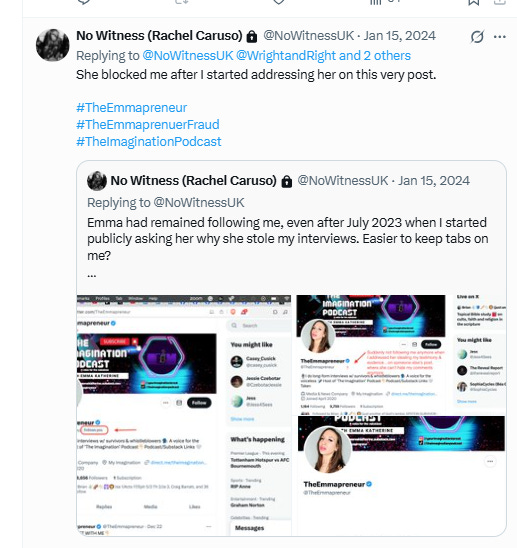
Task: Click the bookmark icon at the top right
Action: pos(474,2)
